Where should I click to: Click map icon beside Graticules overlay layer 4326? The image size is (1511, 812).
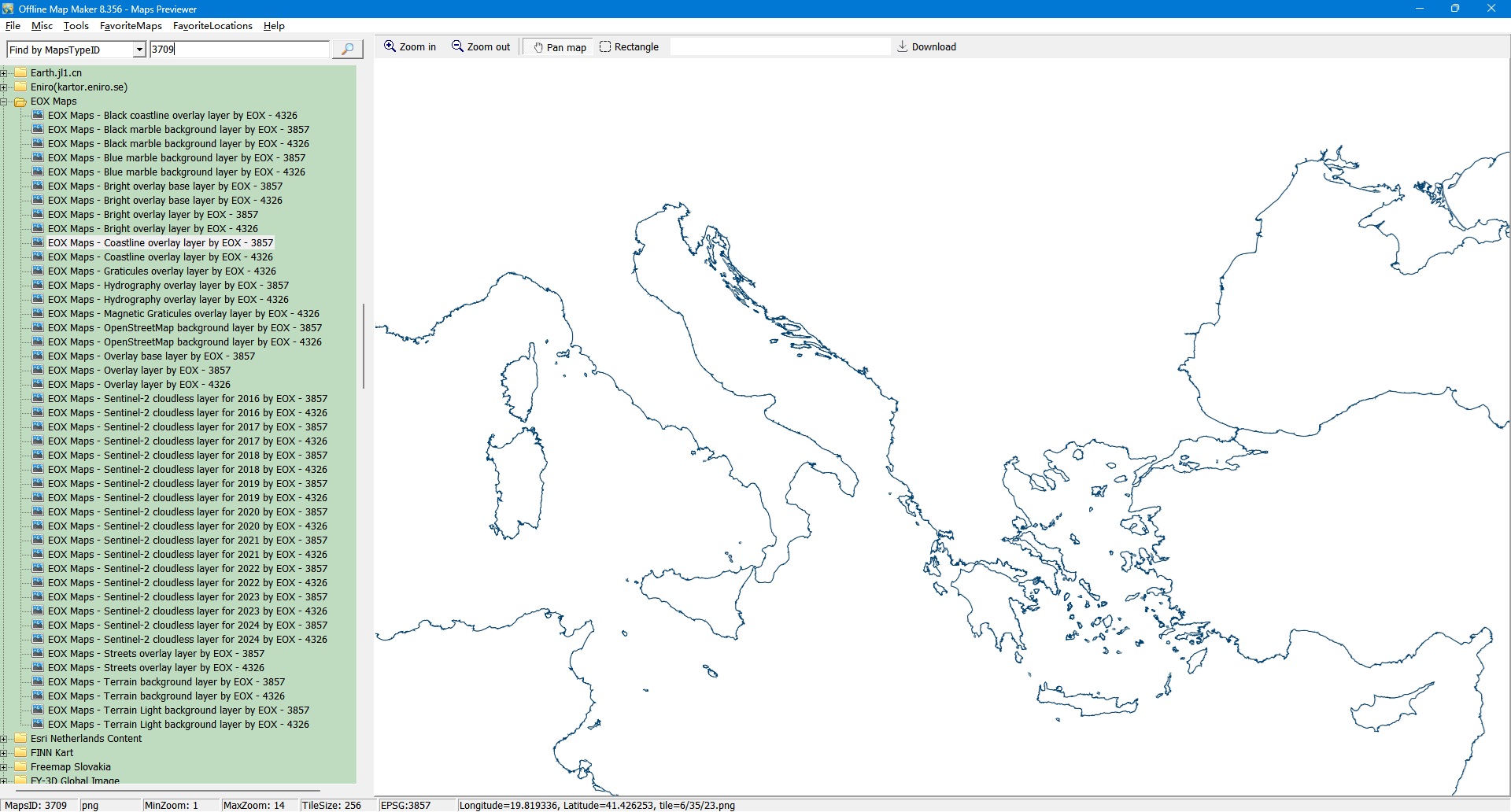pyautogui.click(x=38, y=271)
